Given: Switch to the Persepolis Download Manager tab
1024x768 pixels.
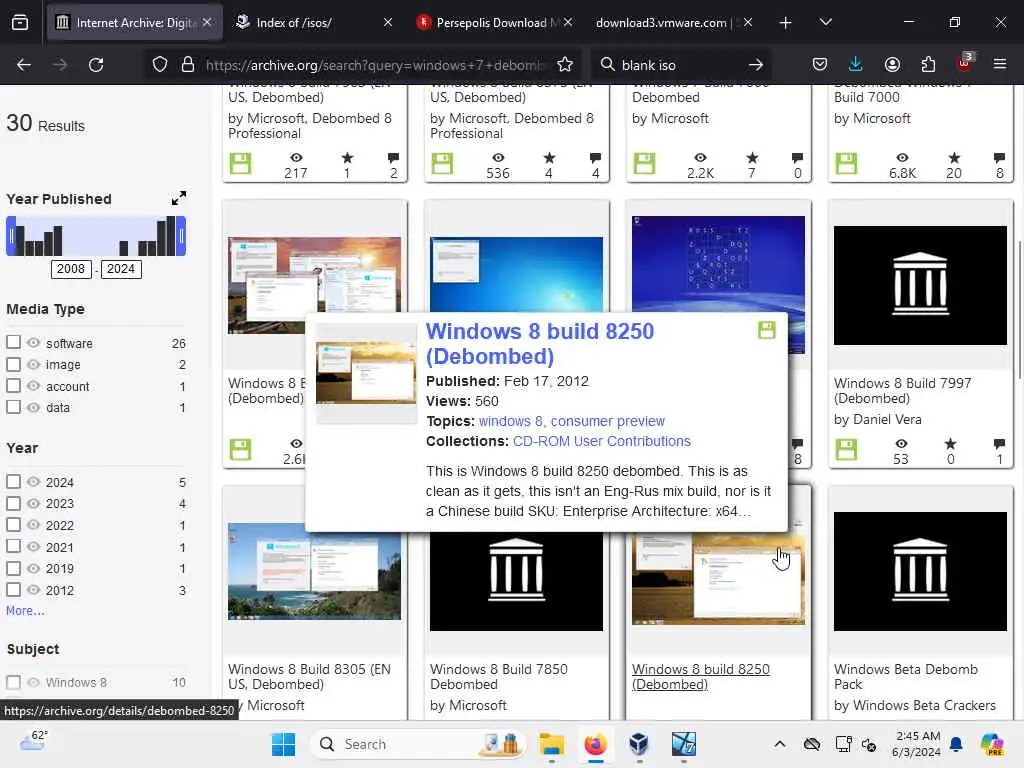Looking at the screenshot, I should click(494, 23).
